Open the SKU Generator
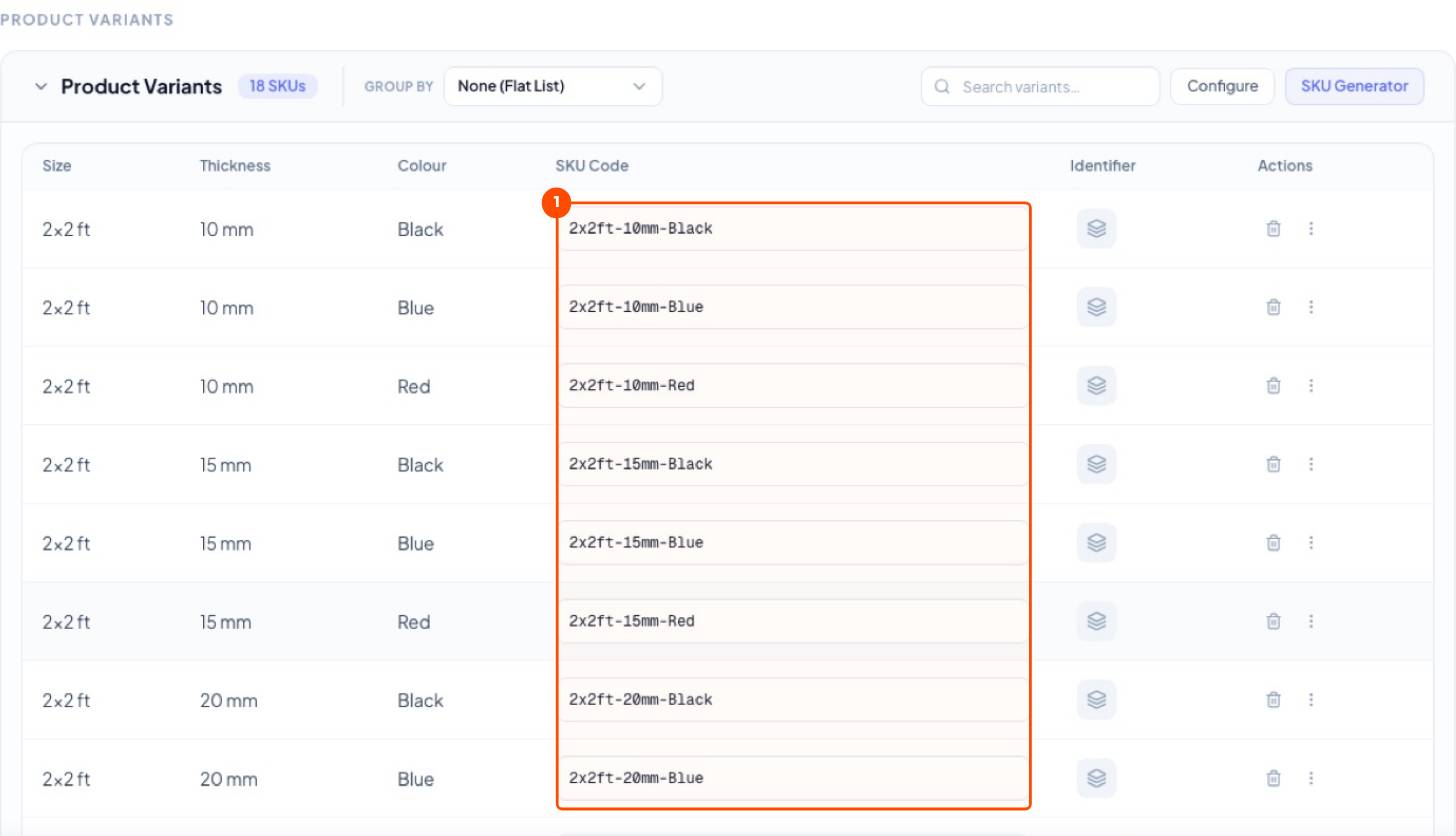Screen dimensions: 1456x836 pyautogui.click(x=1354, y=86)
